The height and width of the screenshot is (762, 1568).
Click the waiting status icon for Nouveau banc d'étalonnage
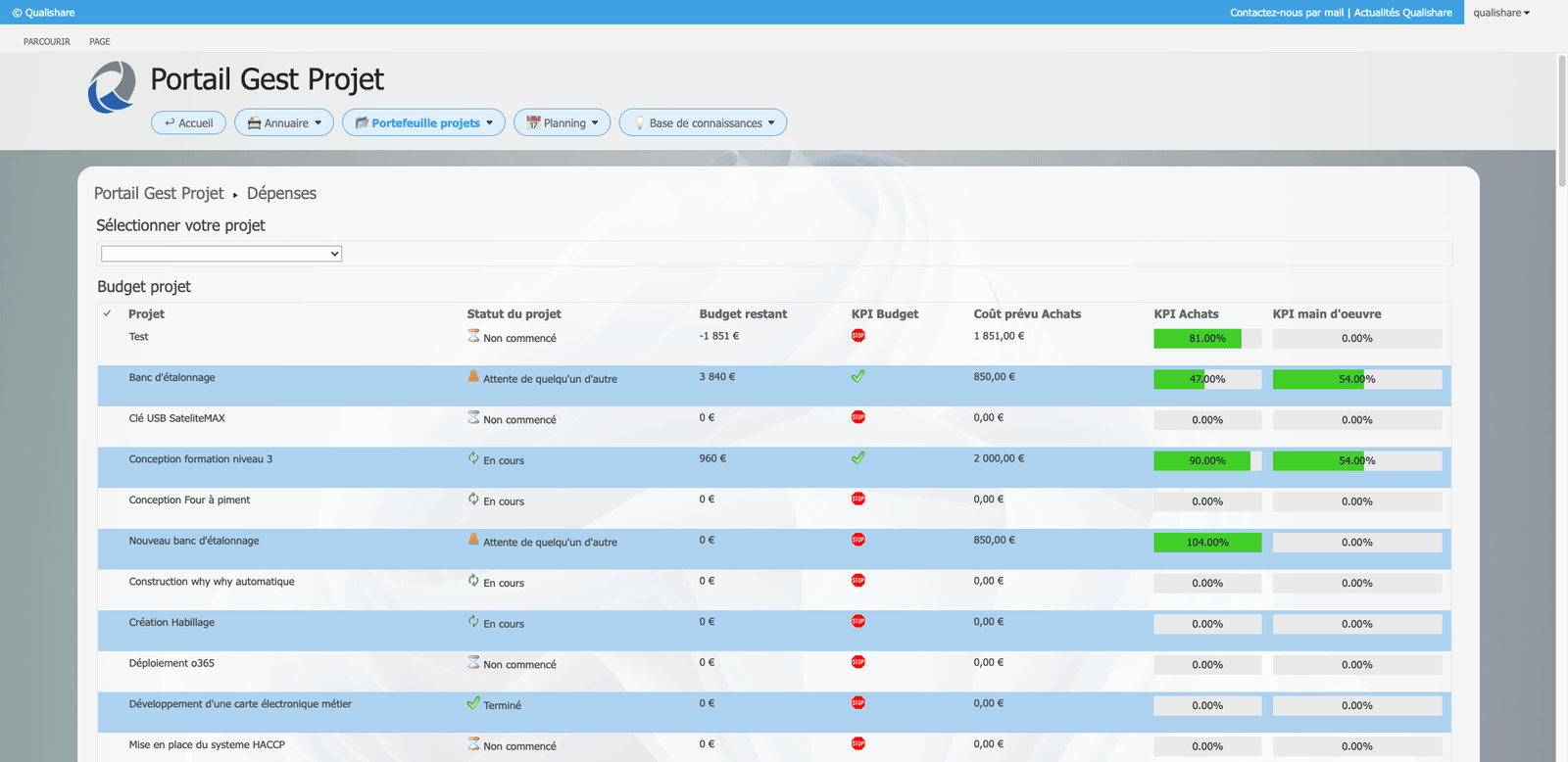(473, 540)
